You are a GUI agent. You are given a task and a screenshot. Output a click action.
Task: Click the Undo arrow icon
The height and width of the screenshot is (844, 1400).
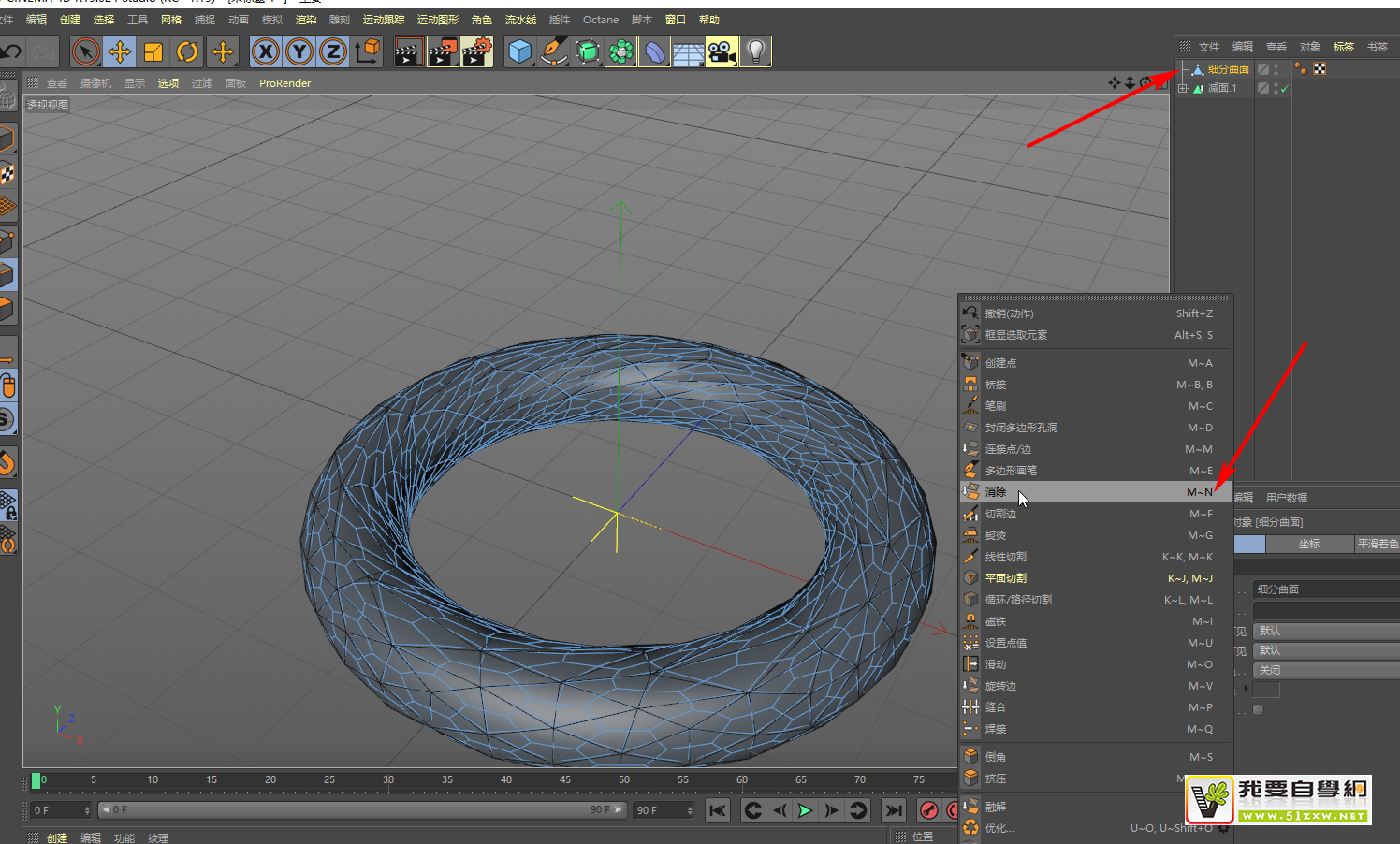tap(10, 51)
